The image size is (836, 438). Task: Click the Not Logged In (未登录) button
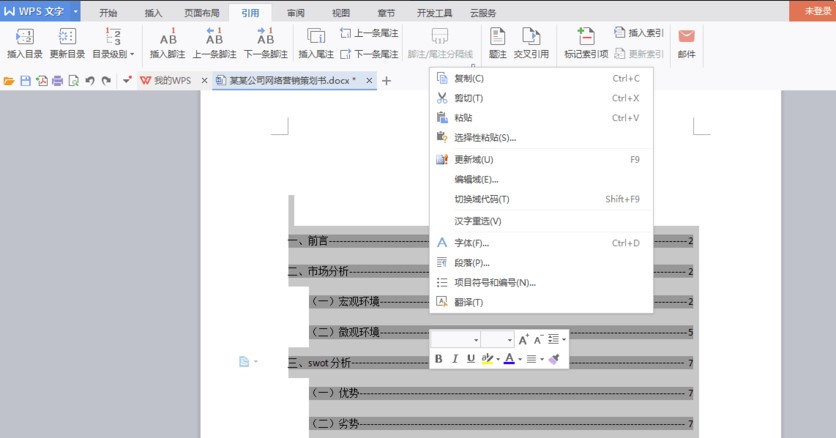pyautogui.click(x=811, y=11)
